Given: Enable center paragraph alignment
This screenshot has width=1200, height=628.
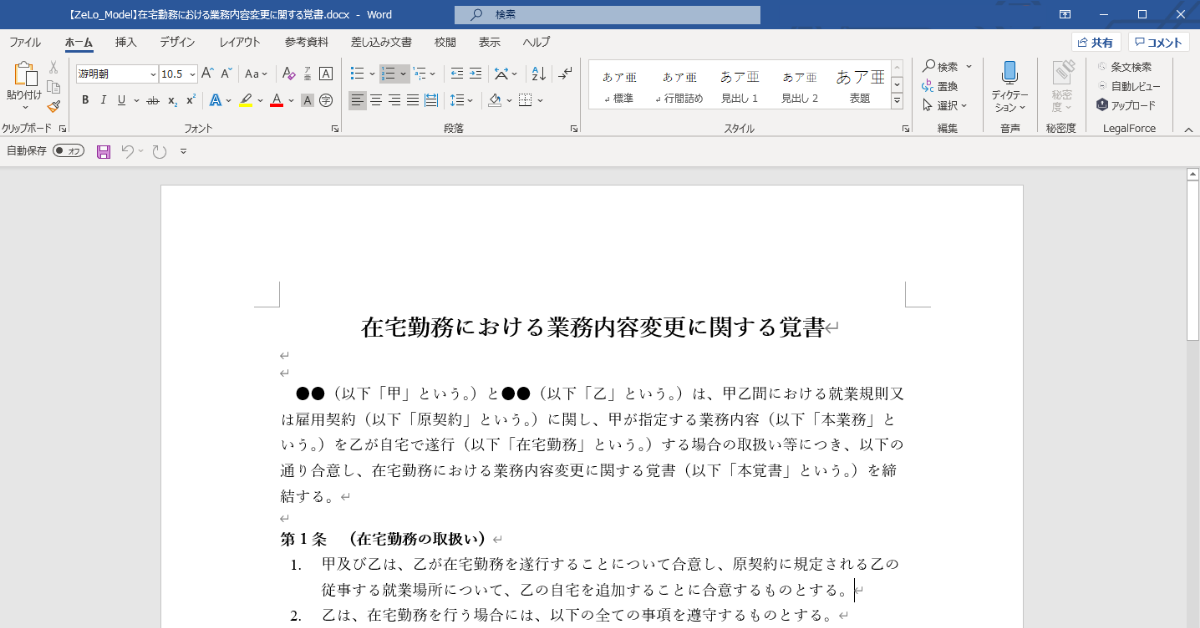Looking at the screenshot, I should 376,99.
